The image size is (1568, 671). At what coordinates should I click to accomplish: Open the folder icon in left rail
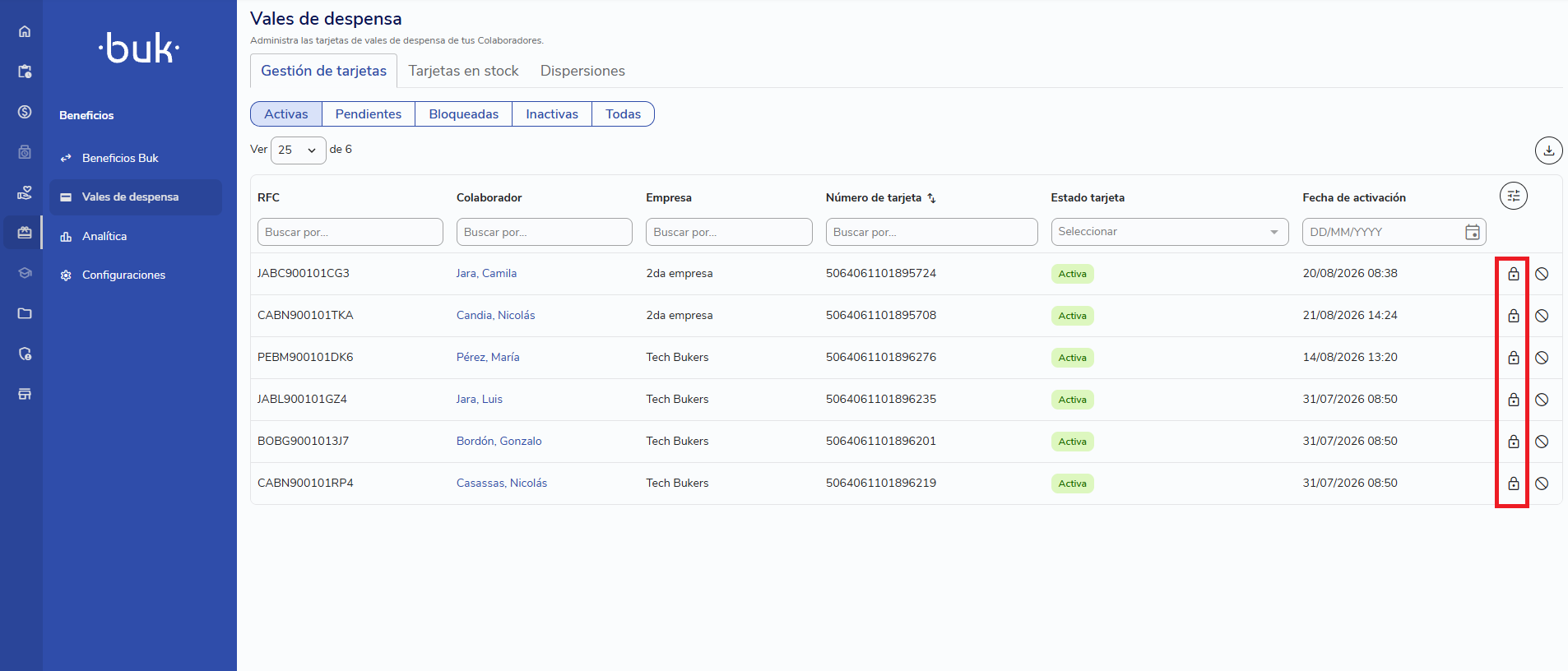pos(25,313)
